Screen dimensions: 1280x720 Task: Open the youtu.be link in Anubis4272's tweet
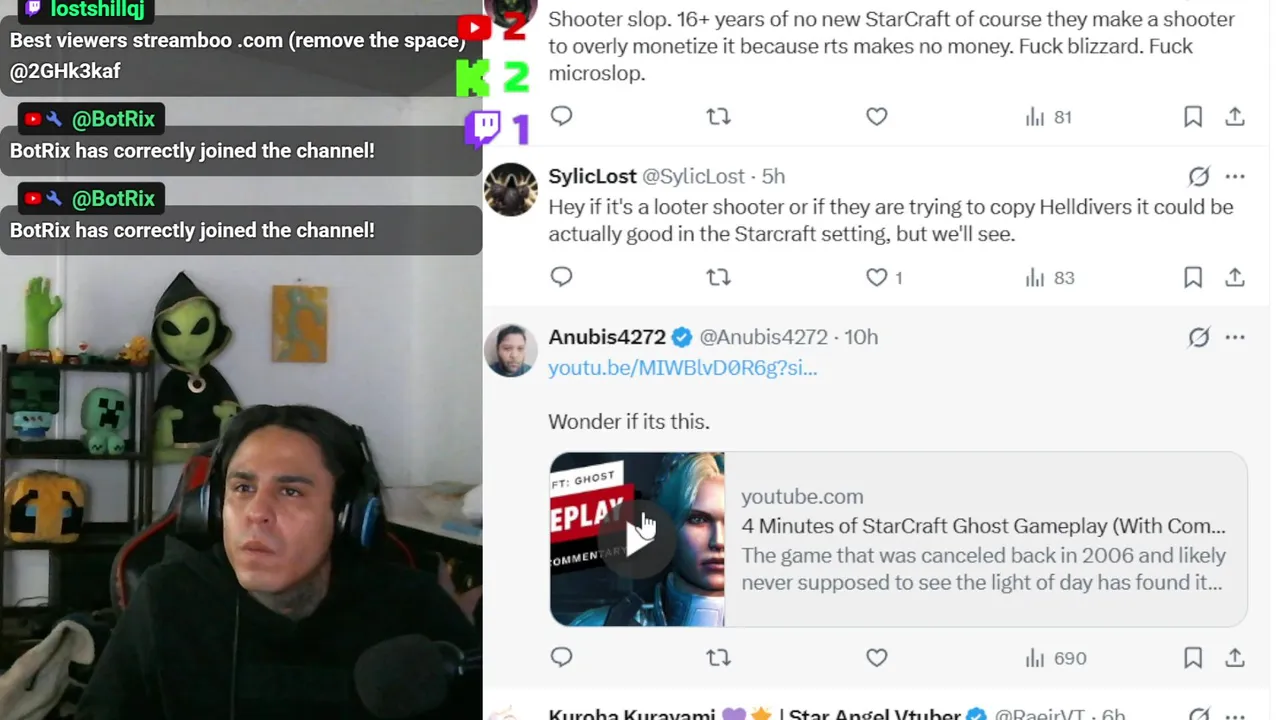(682, 367)
